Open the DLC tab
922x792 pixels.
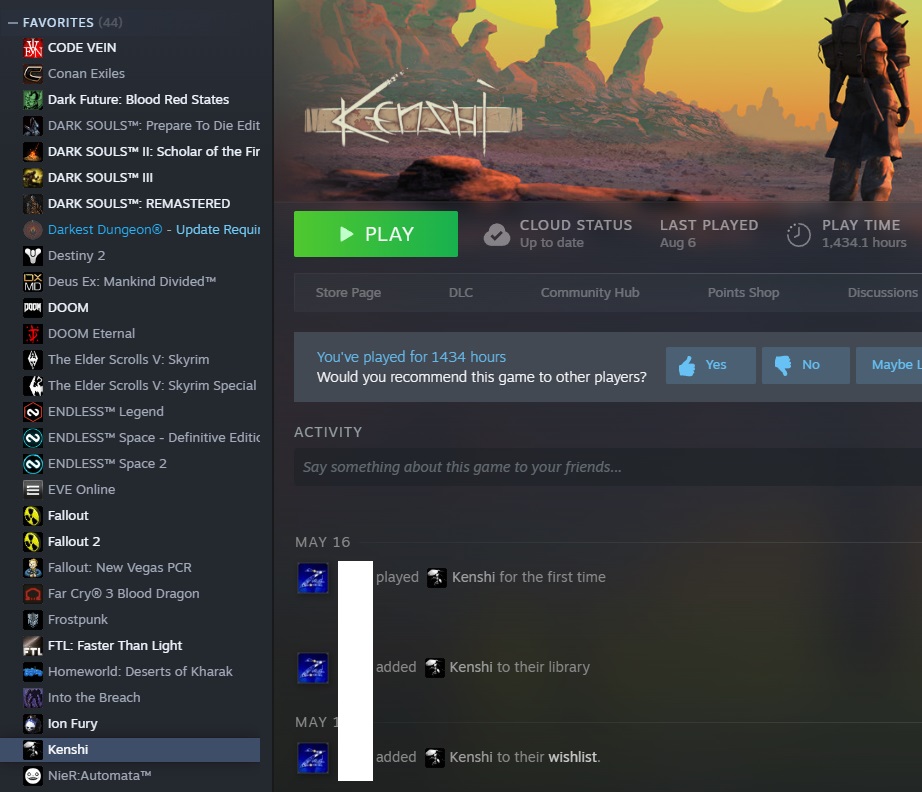(460, 292)
